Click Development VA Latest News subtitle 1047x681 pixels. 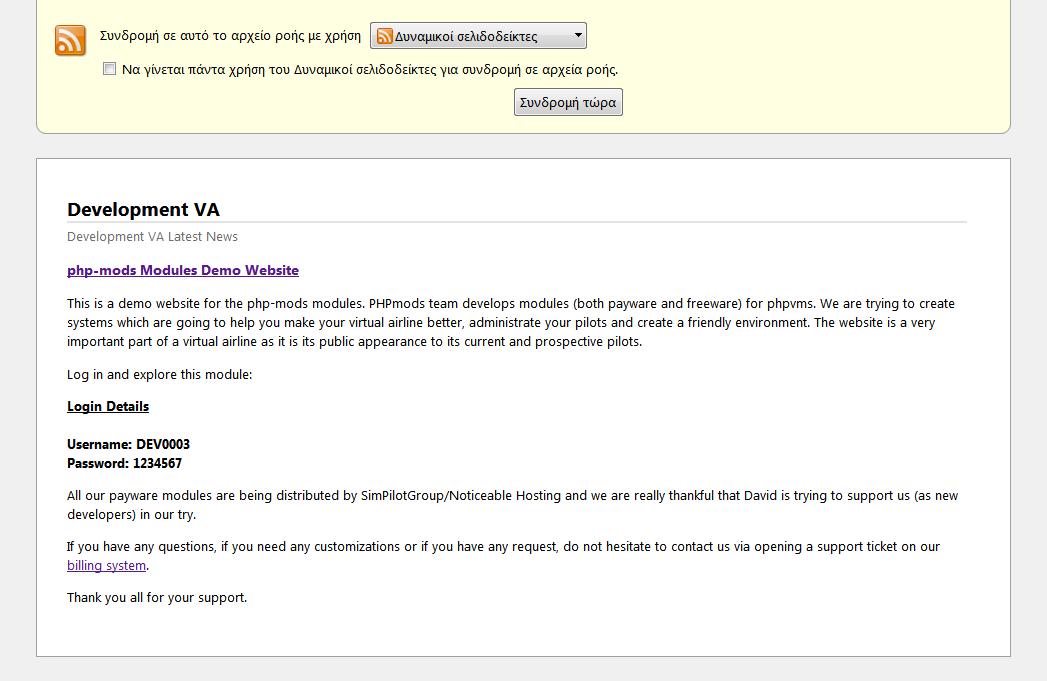[x=152, y=236]
